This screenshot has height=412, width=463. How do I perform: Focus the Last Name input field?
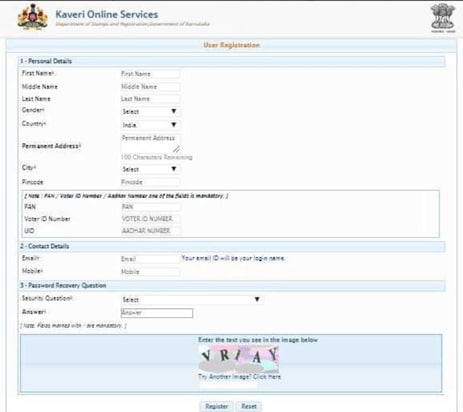point(150,99)
